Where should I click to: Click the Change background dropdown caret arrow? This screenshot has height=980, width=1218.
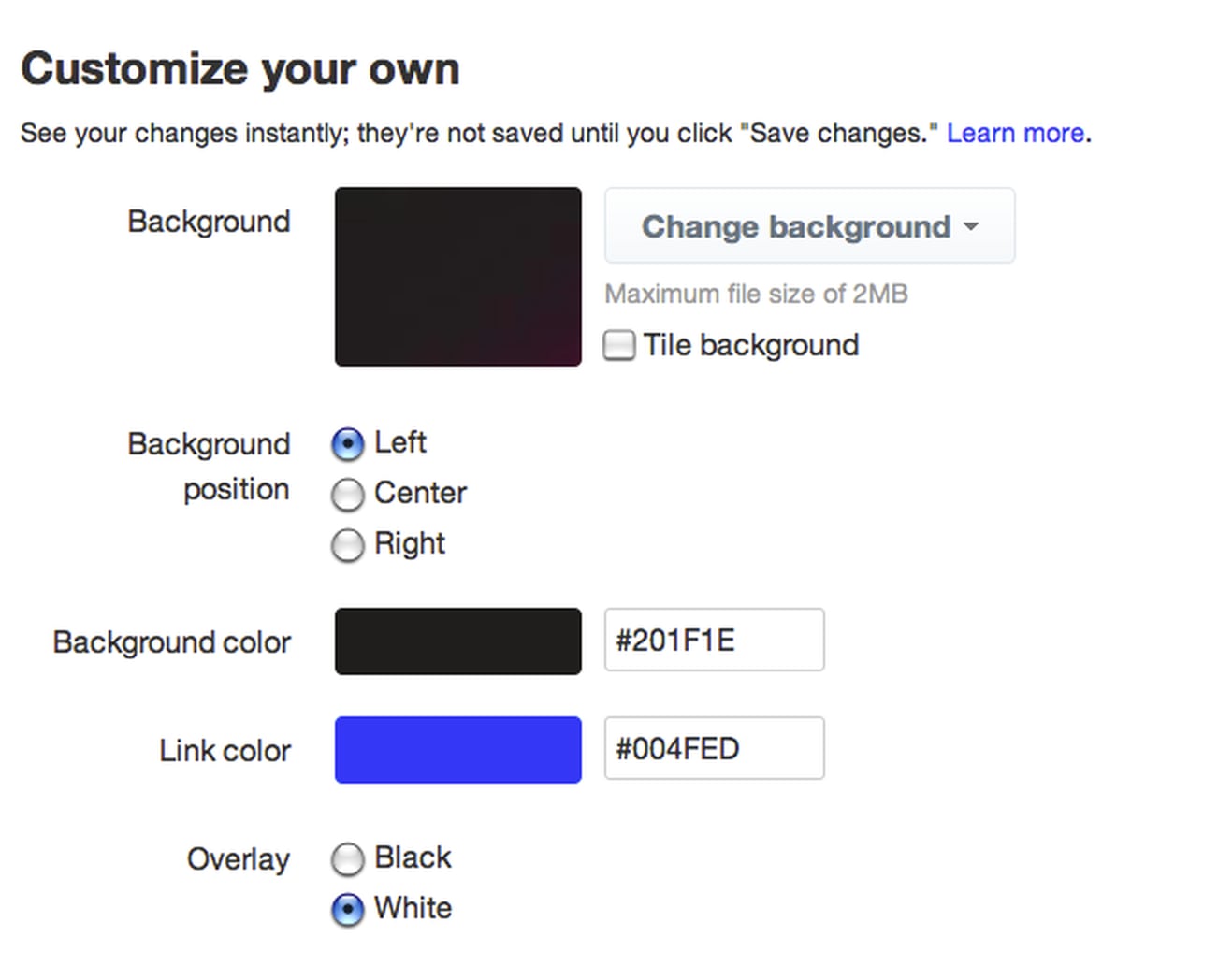(x=971, y=226)
